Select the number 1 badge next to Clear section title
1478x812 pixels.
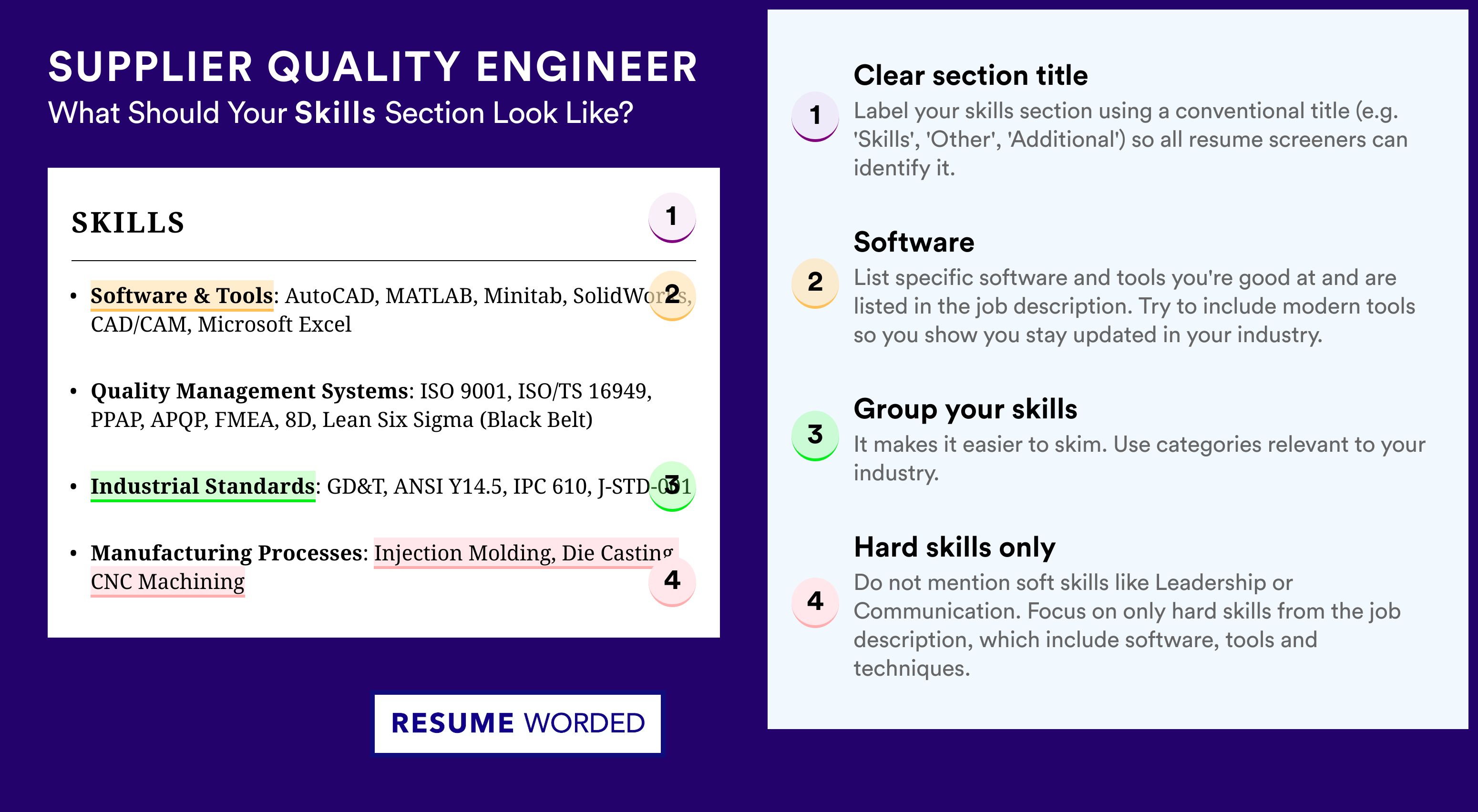coord(815,116)
